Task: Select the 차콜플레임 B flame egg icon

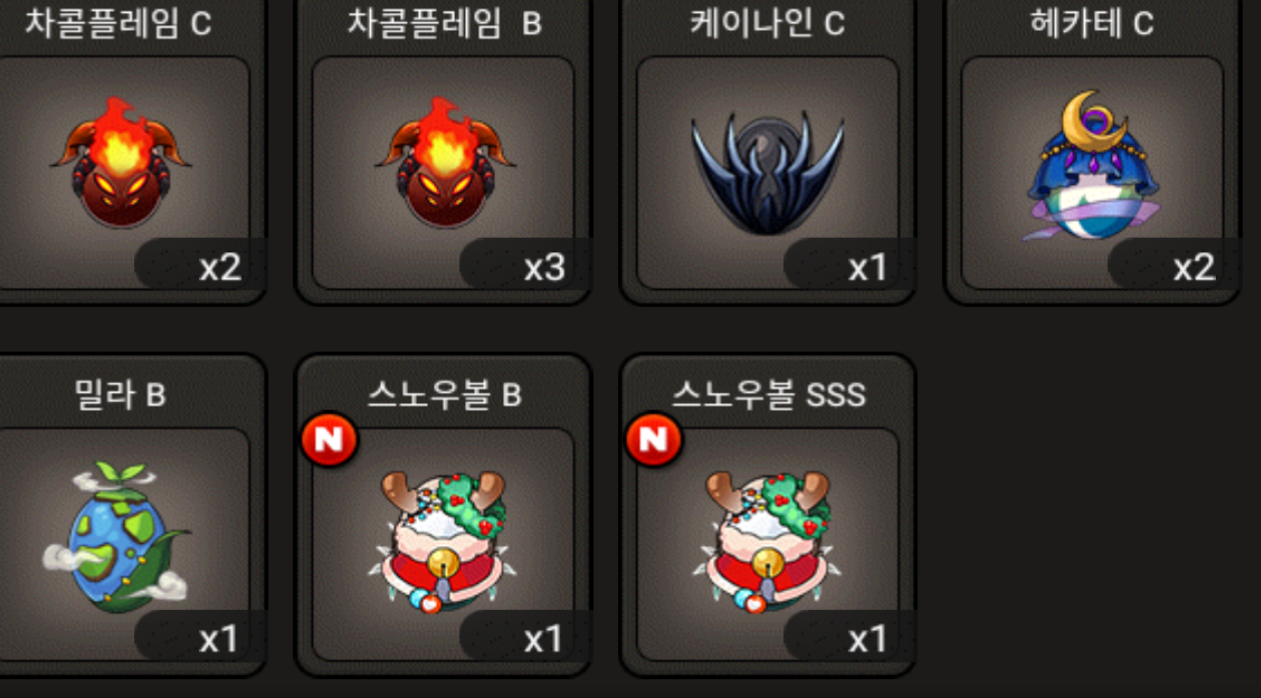Action: pyautogui.click(x=446, y=163)
